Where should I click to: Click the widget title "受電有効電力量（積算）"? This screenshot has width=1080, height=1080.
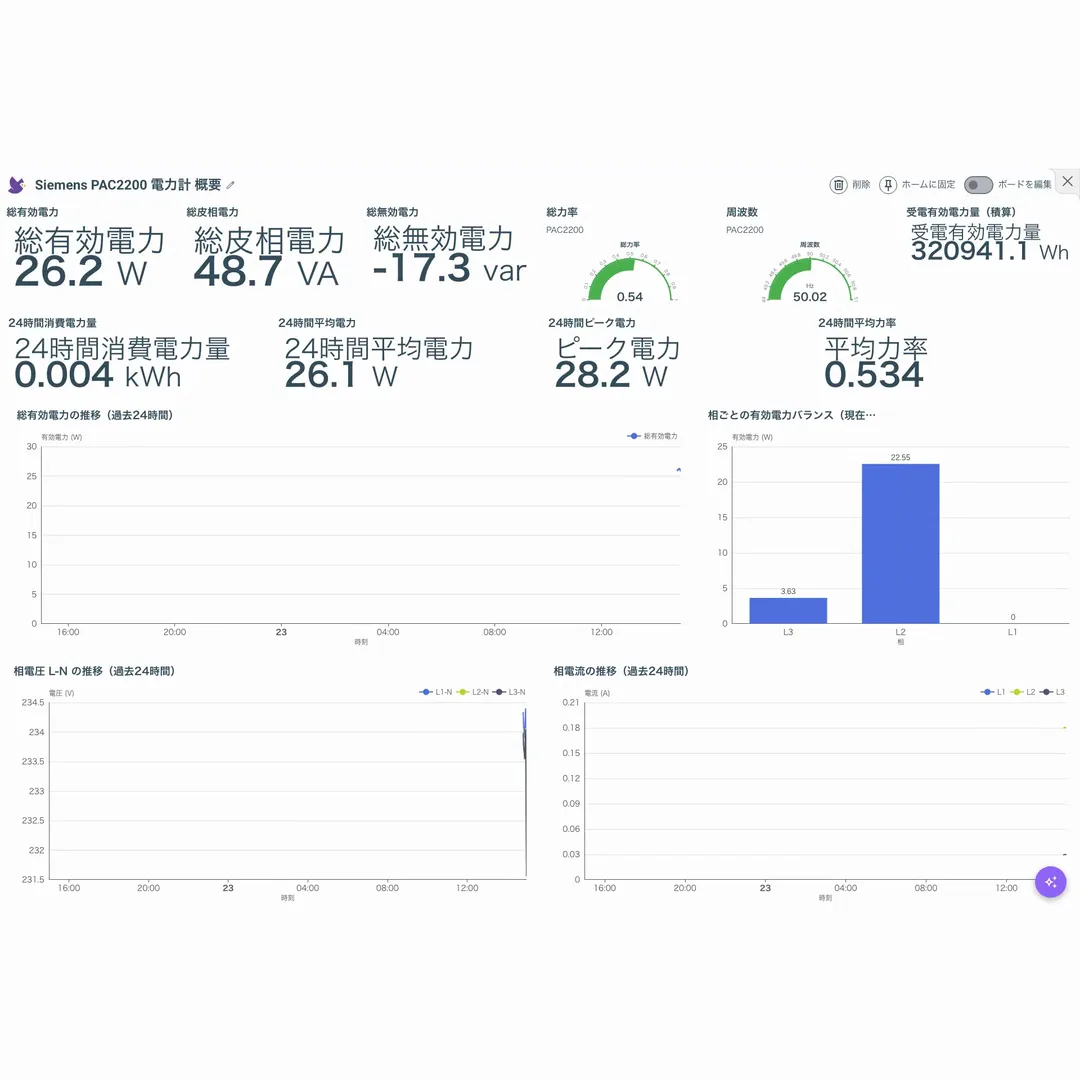coord(961,211)
